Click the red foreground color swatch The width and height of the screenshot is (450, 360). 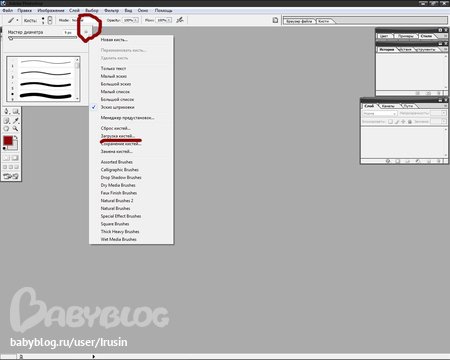[8, 140]
